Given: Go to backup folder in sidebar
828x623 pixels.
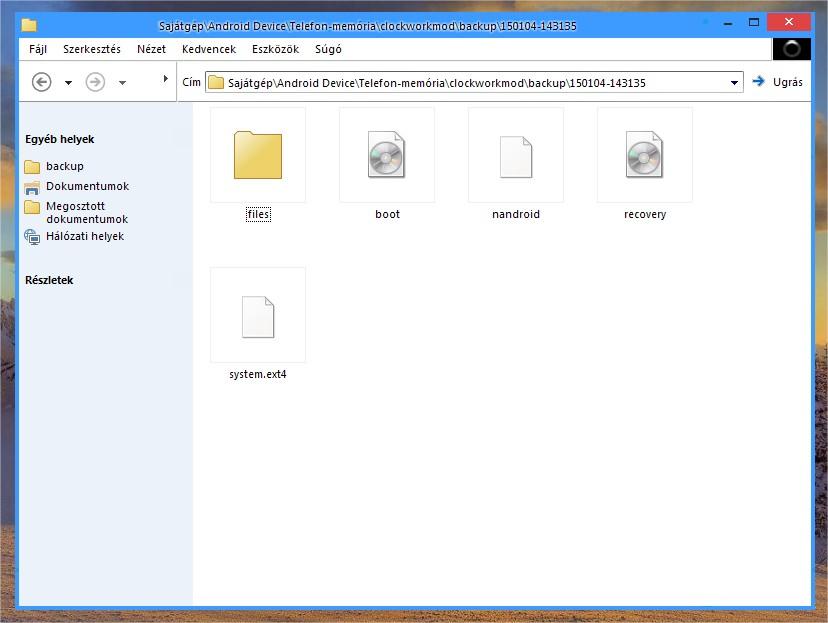Looking at the screenshot, I should click(x=65, y=166).
